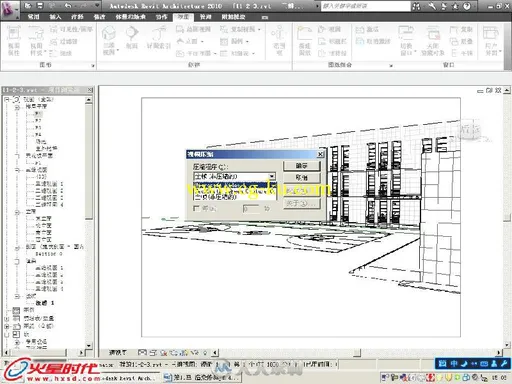Toggle the key frame checkbox in compression dialog
Image resolution: width=512 pixels, height=384 pixels.
[x=196, y=208]
